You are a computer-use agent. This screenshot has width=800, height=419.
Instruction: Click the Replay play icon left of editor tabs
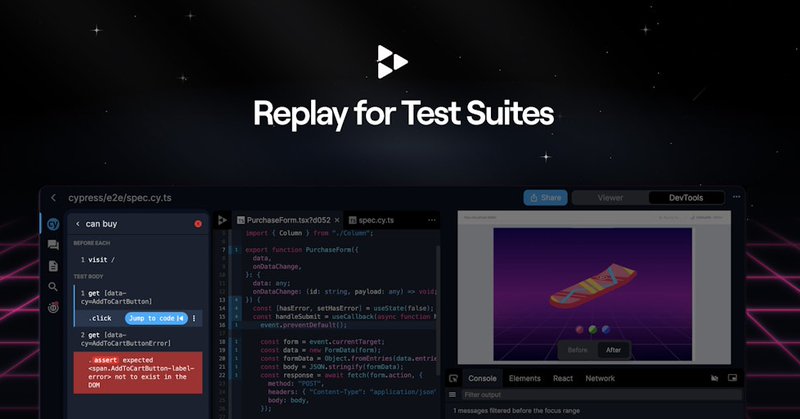tap(222, 220)
